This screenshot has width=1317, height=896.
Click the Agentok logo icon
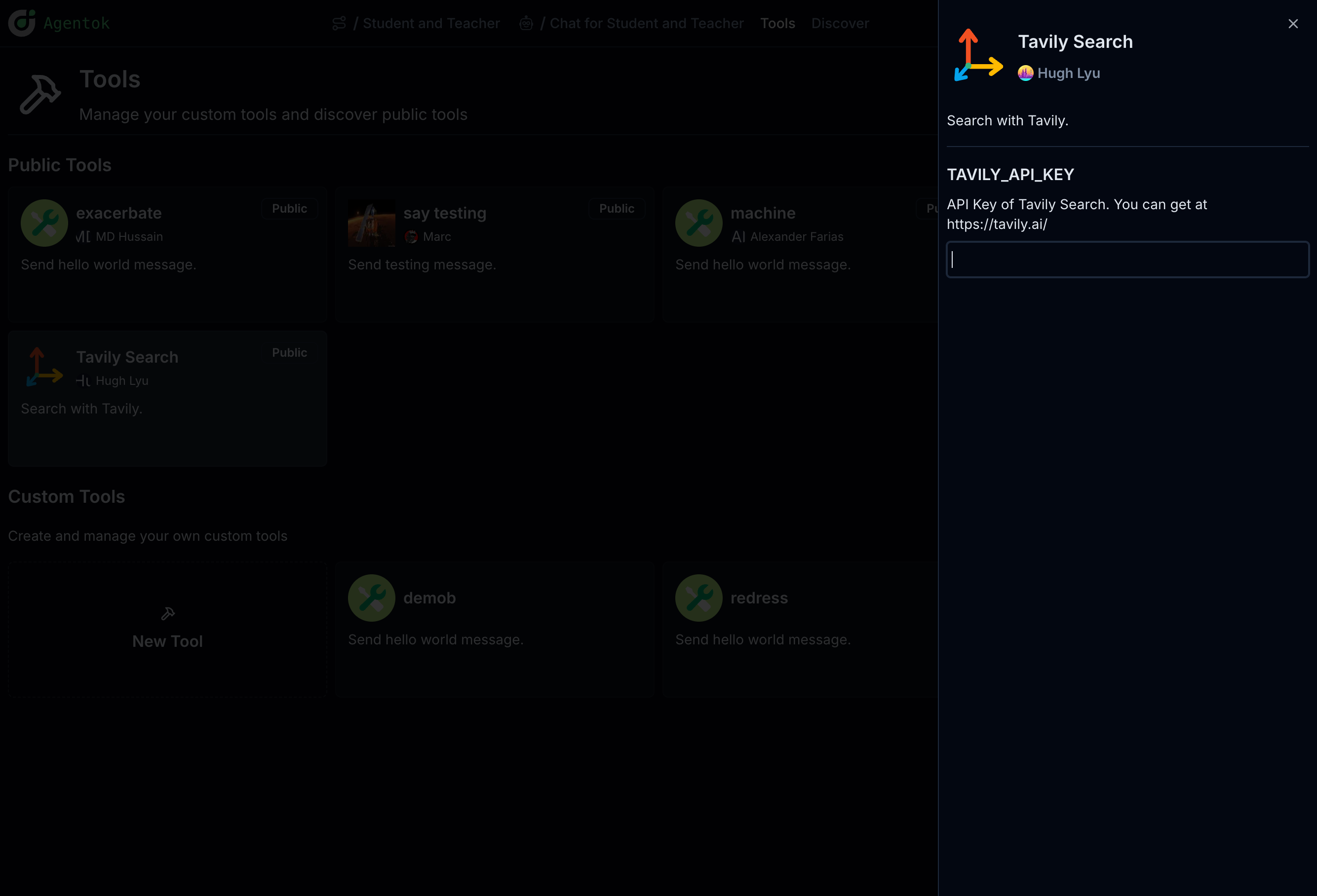pos(22,23)
